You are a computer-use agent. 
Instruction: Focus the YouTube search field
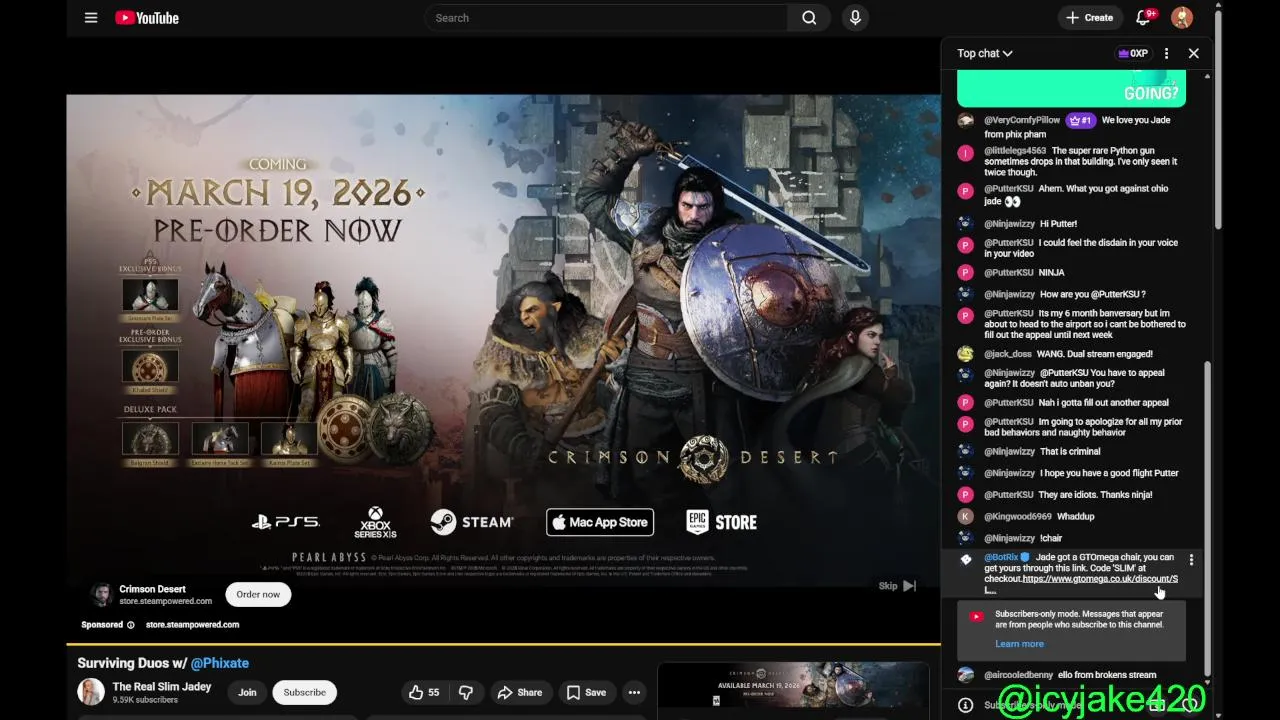coord(606,18)
